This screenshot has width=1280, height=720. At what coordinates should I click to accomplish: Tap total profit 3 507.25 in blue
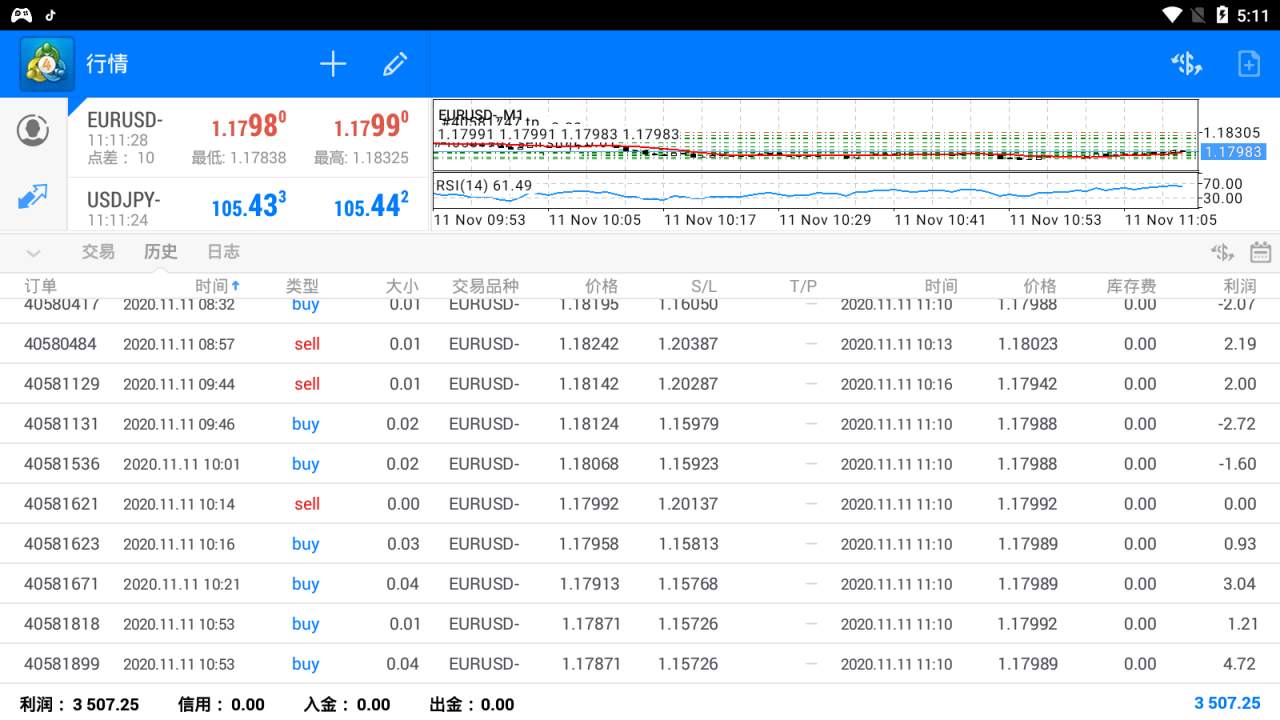point(1227,703)
